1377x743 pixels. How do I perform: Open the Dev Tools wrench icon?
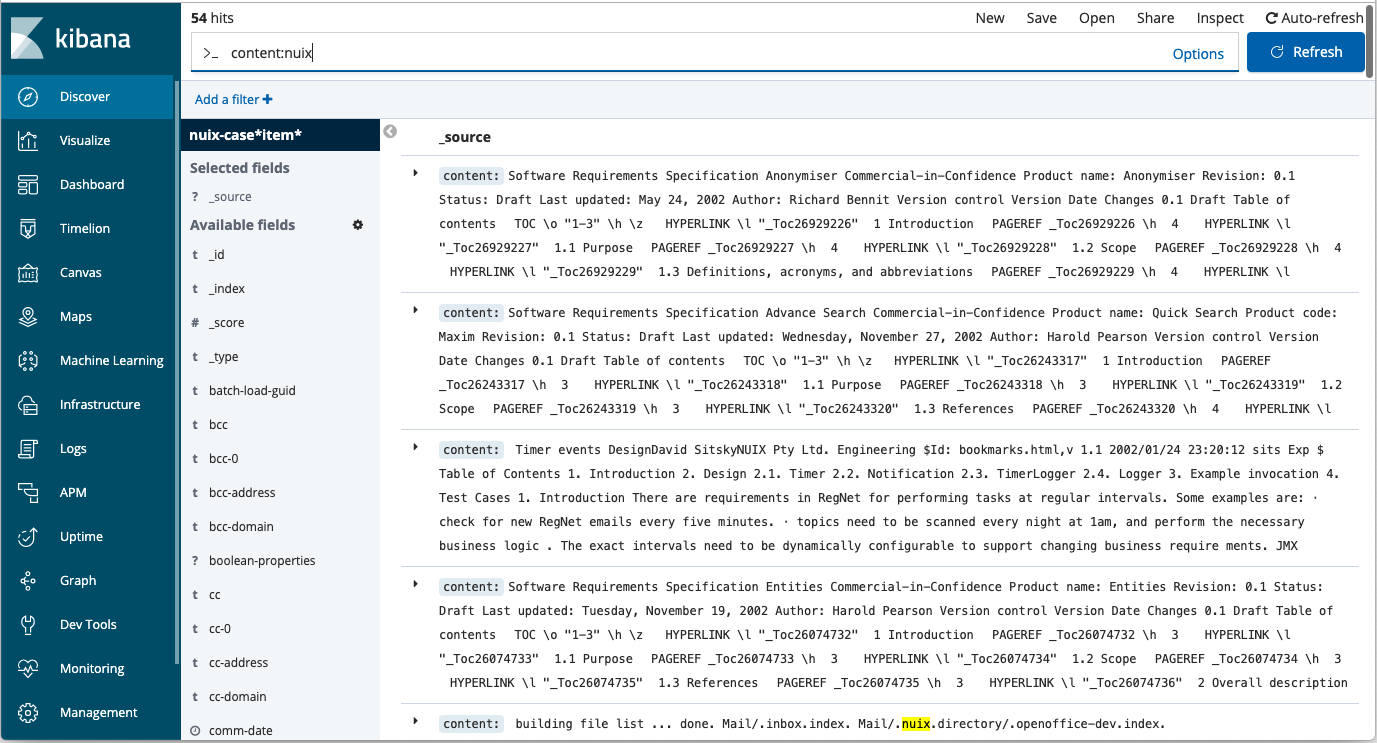(28, 625)
